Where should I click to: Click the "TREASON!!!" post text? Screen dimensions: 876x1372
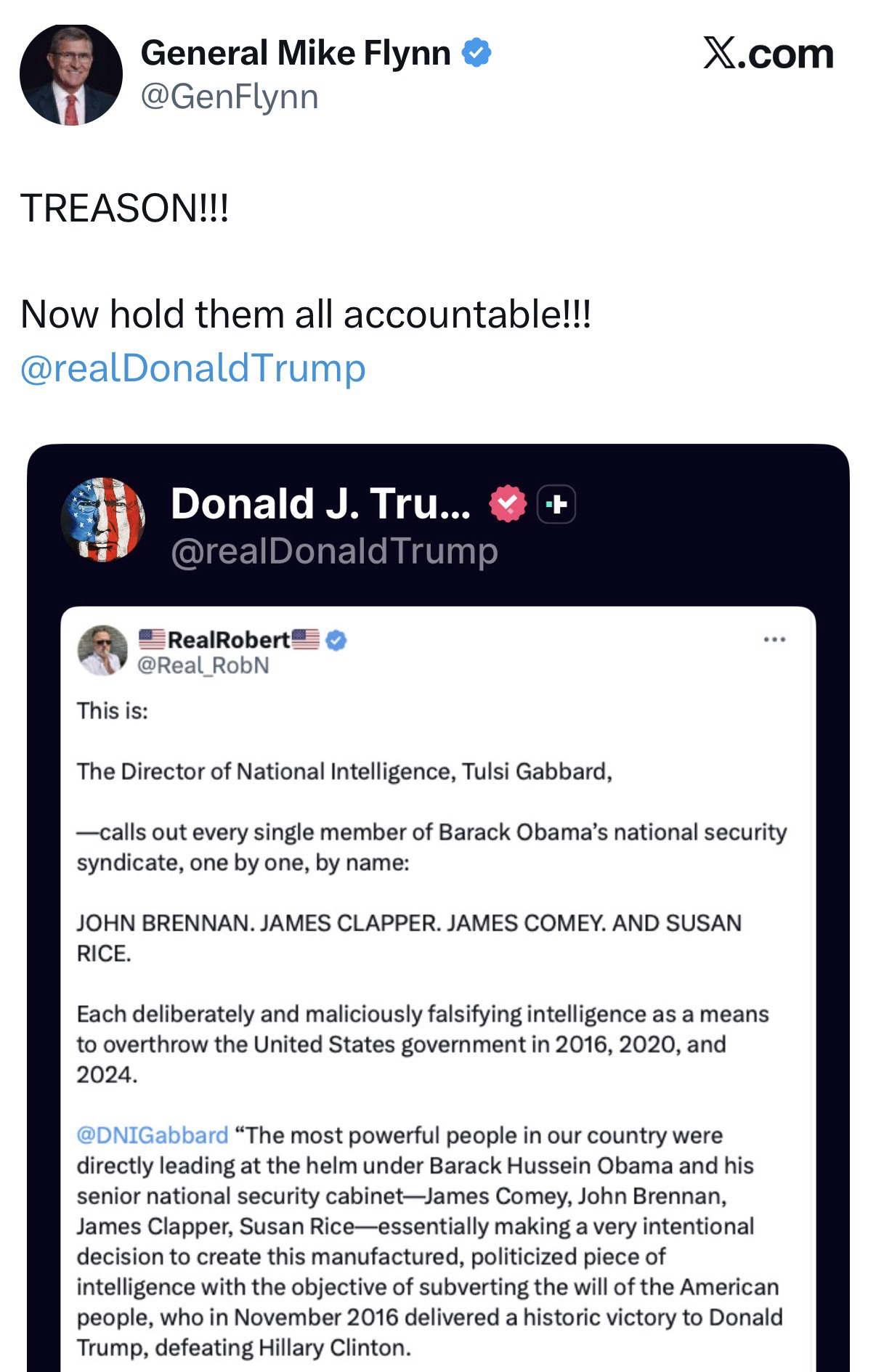[x=124, y=208]
